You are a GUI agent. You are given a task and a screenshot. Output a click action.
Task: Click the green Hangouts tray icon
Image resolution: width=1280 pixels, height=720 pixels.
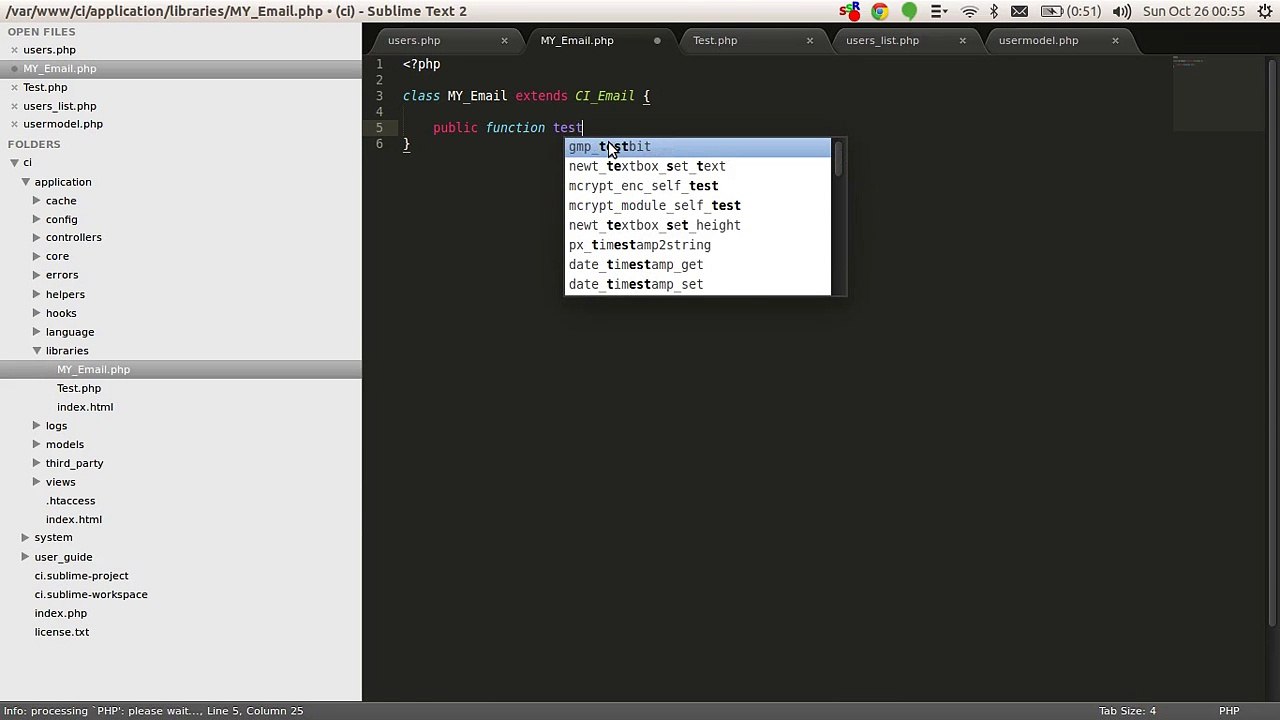coord(909,11)
